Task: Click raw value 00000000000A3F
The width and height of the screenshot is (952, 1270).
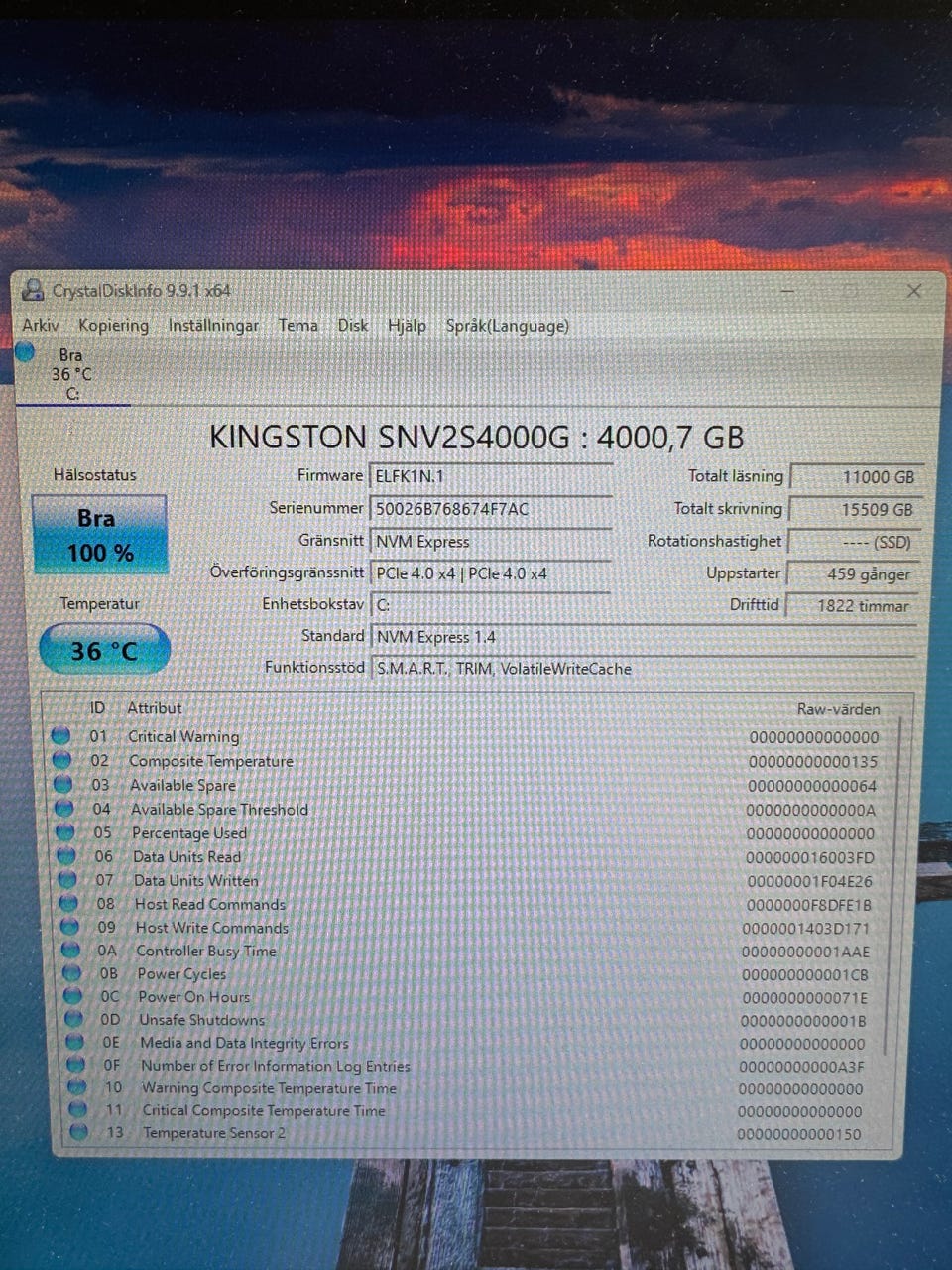Action: (801, 1067)
